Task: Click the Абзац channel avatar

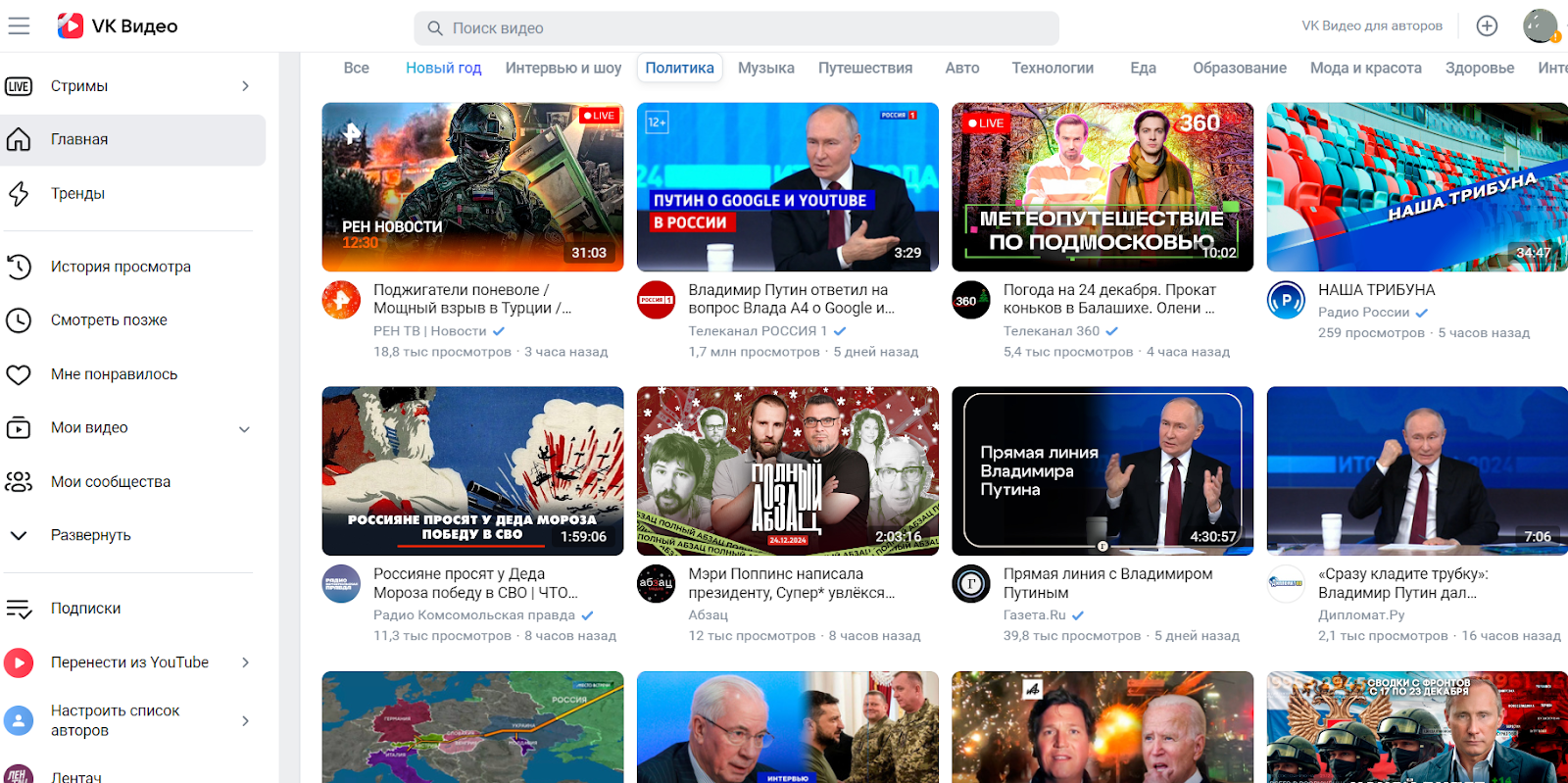Action: (657, 584)
